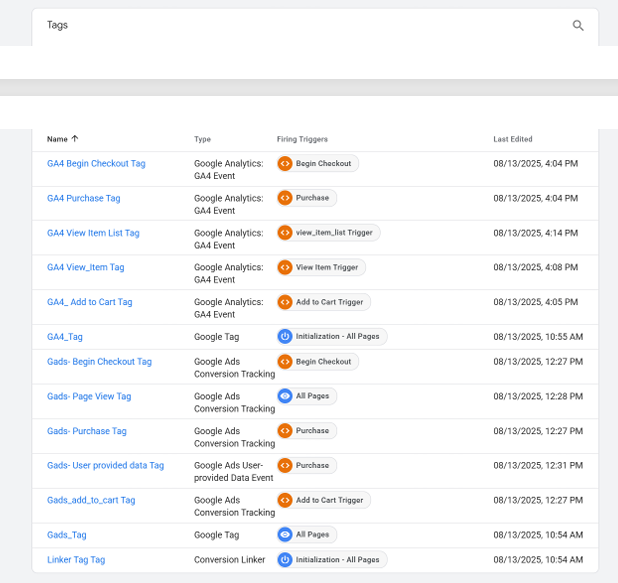Click the Name column header

(x=57, y=139)
